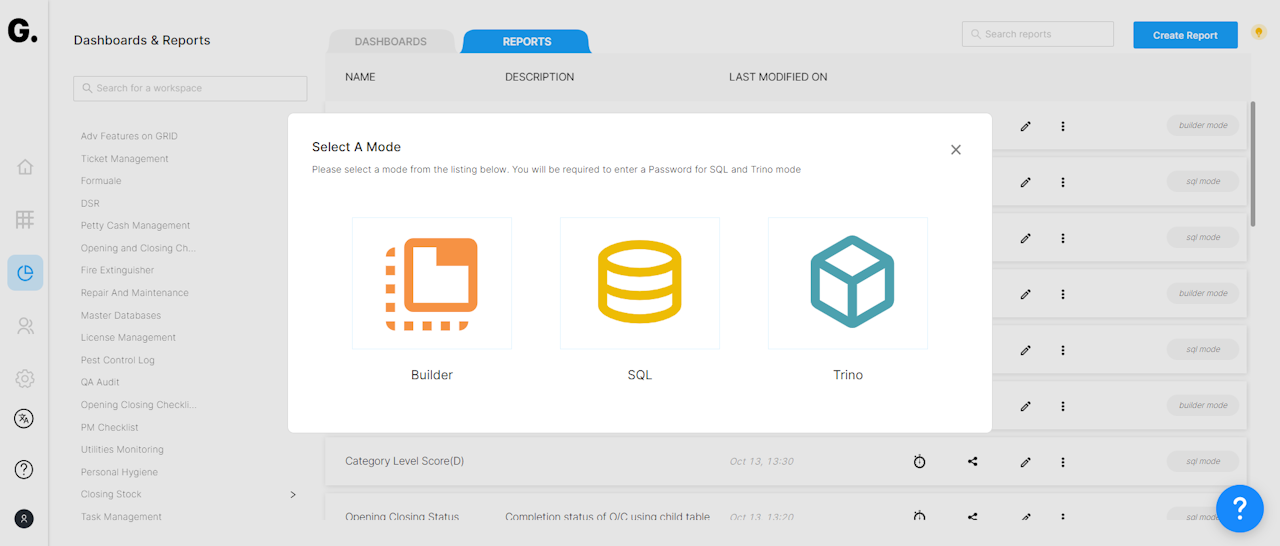Click the NAME column header
This screenshot has height=546, width=1280.
(x=360, y=77)
